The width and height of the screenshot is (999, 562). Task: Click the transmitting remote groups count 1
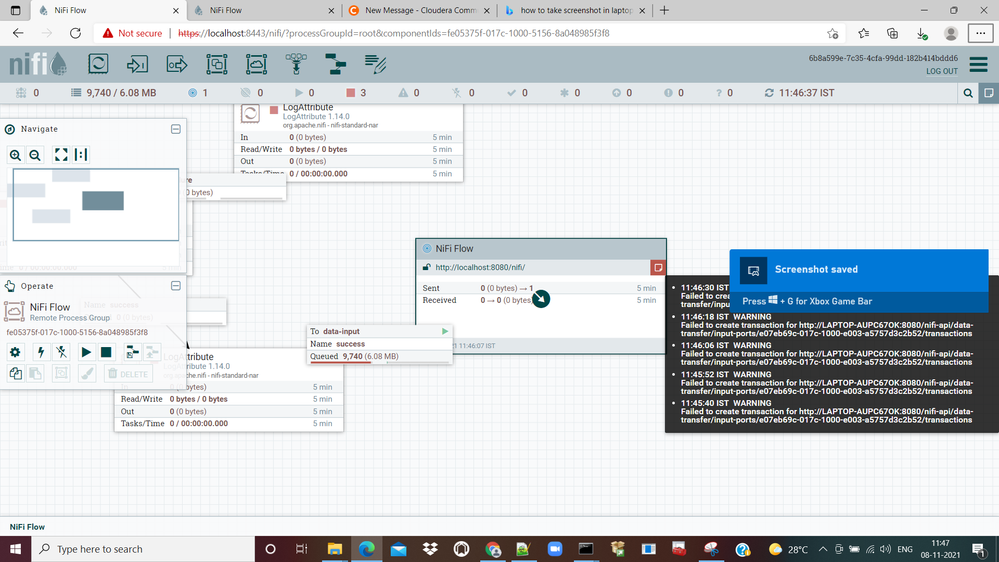point(198,93)
